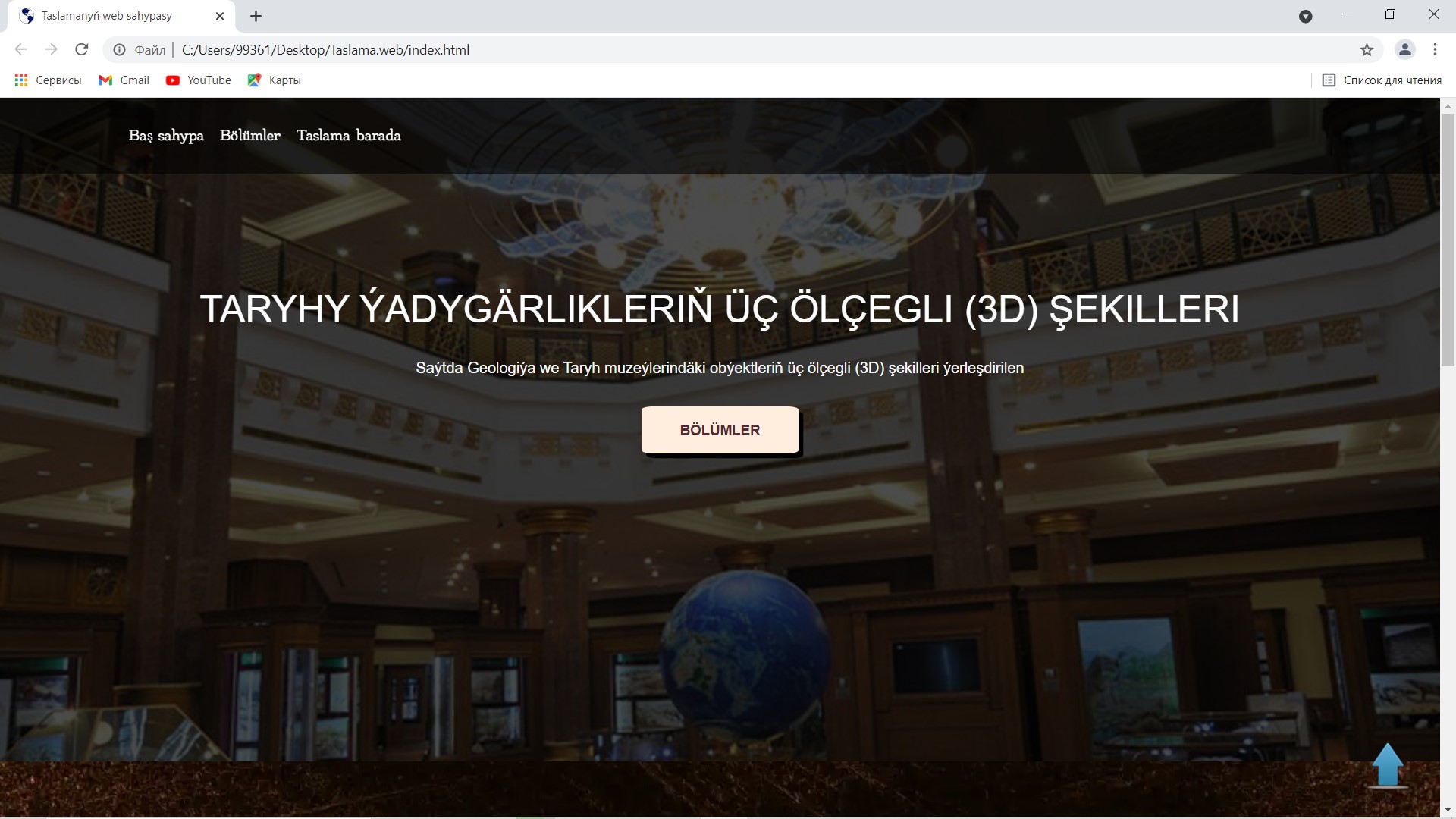Reload the page with refresh icon
The height and width of the screenshot is (819, 1456).
coord(82,49)
